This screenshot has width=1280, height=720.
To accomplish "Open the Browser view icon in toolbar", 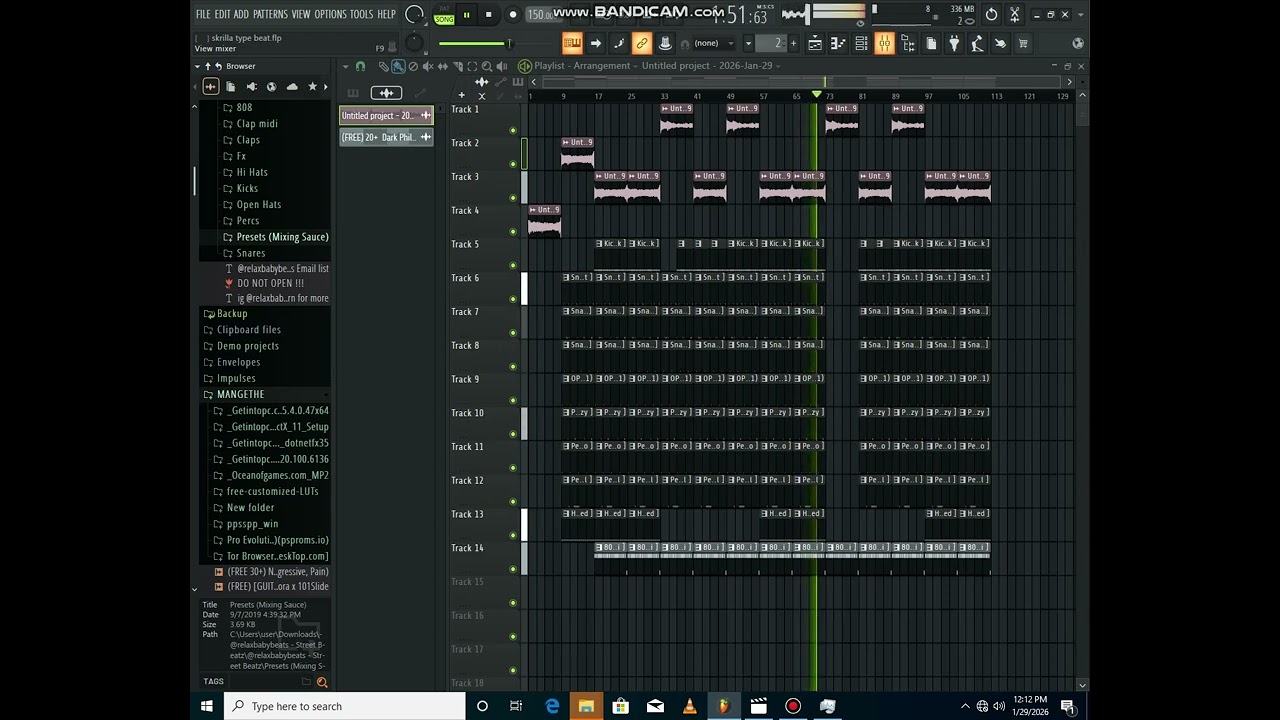I will click(908, 43).
